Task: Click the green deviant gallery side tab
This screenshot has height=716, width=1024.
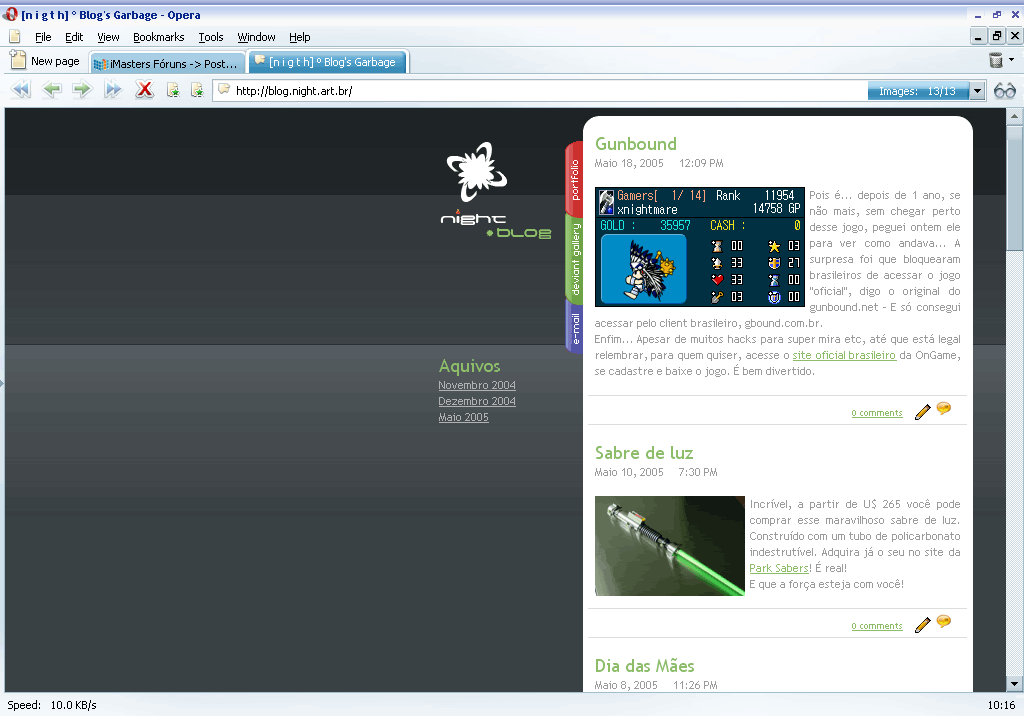Action: tap(574, 259)
